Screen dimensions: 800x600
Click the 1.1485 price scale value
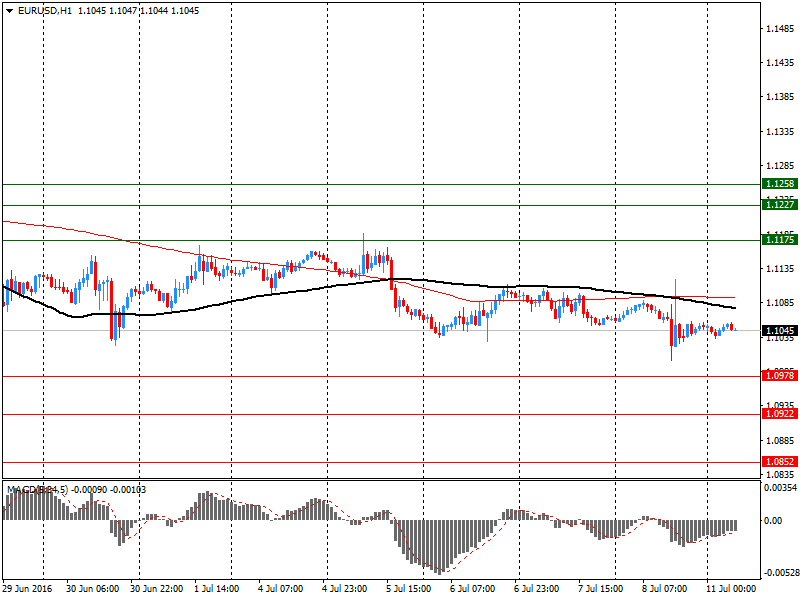780,29
